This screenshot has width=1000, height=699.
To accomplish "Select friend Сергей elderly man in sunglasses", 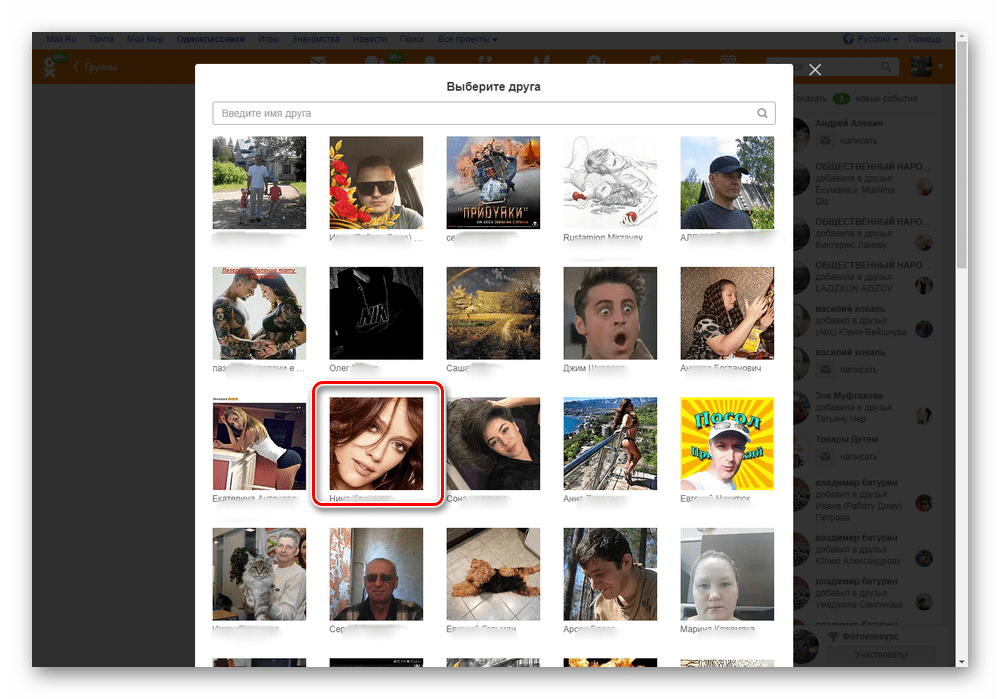I will (376, 574).
